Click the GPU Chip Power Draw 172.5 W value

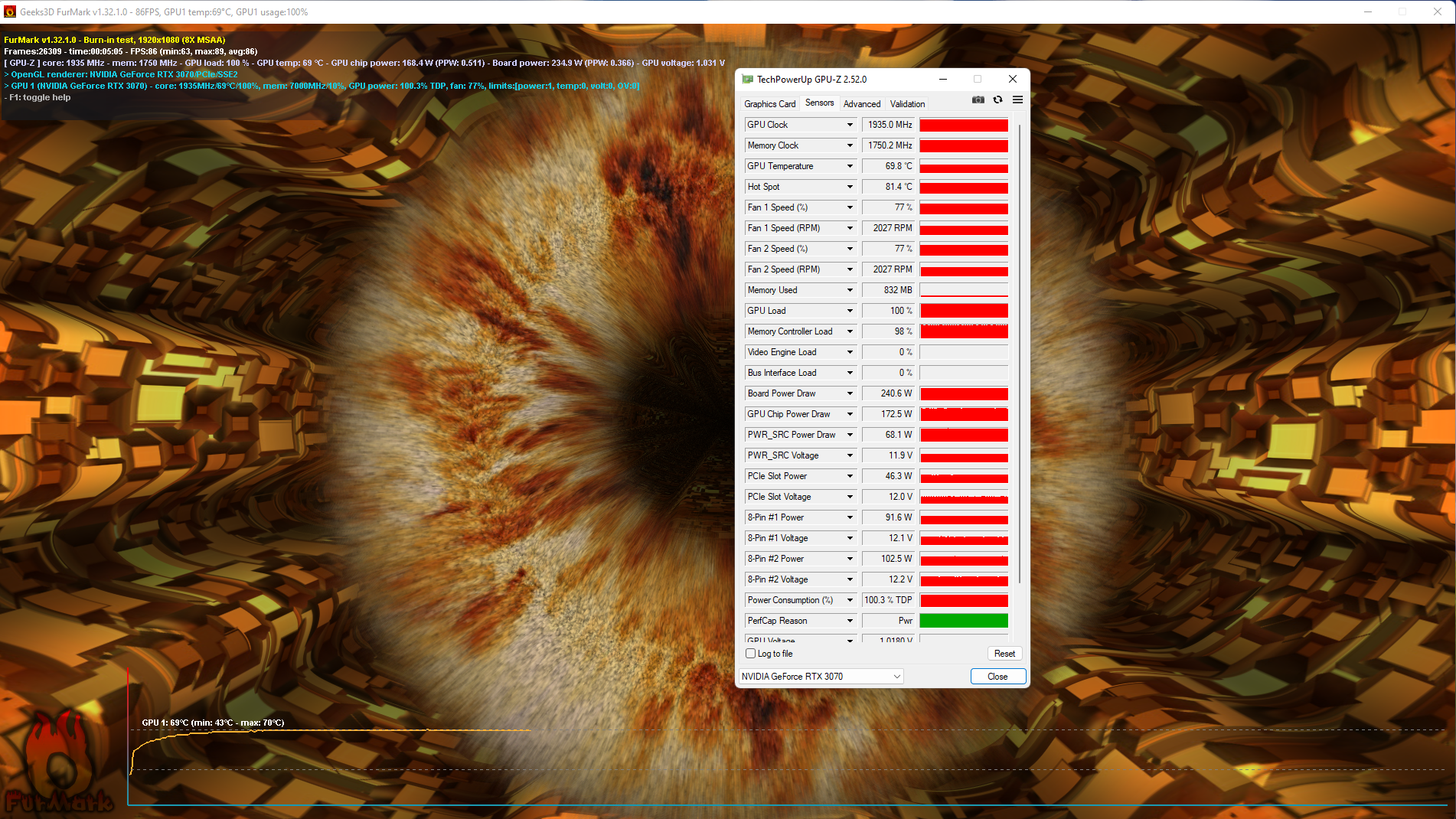[889, 414]
